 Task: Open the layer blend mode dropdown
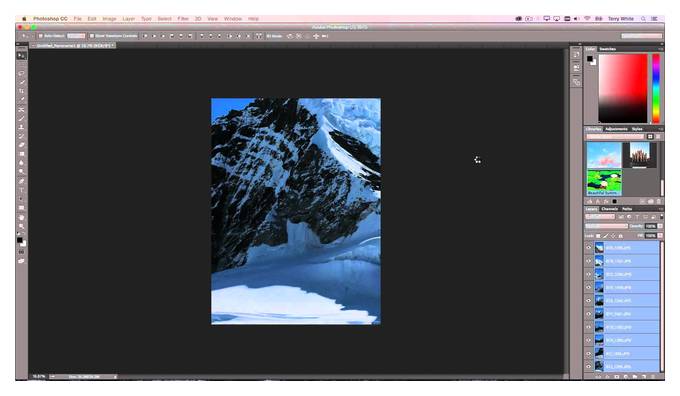tap(606, 226)
